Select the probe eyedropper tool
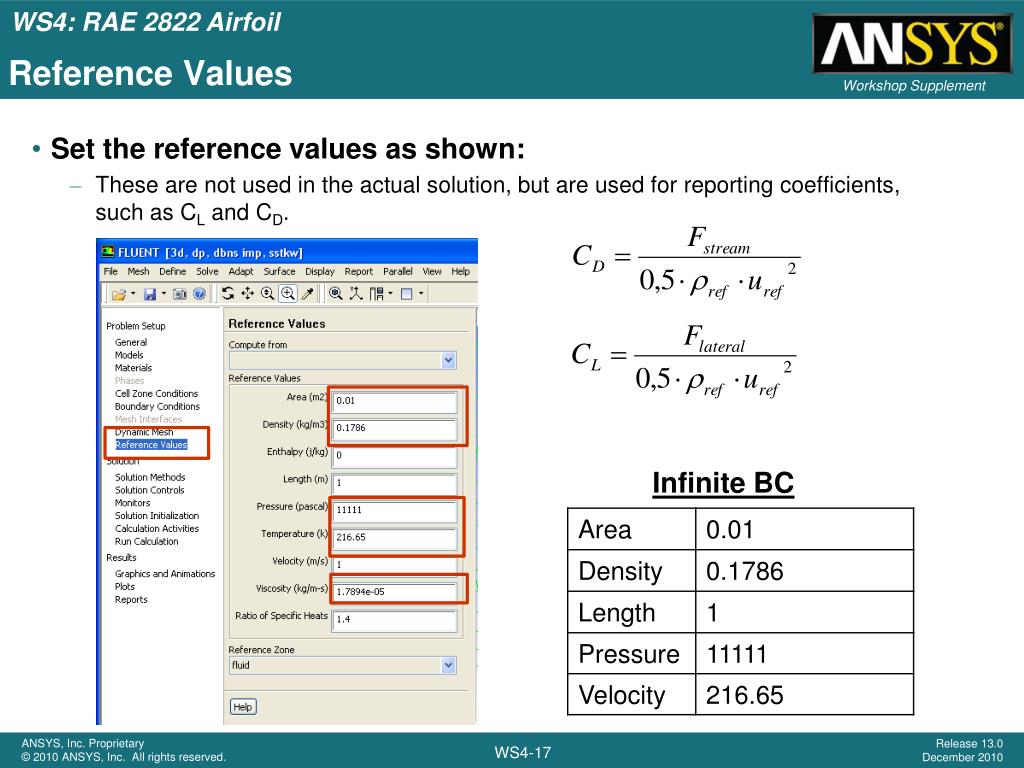 307,293
